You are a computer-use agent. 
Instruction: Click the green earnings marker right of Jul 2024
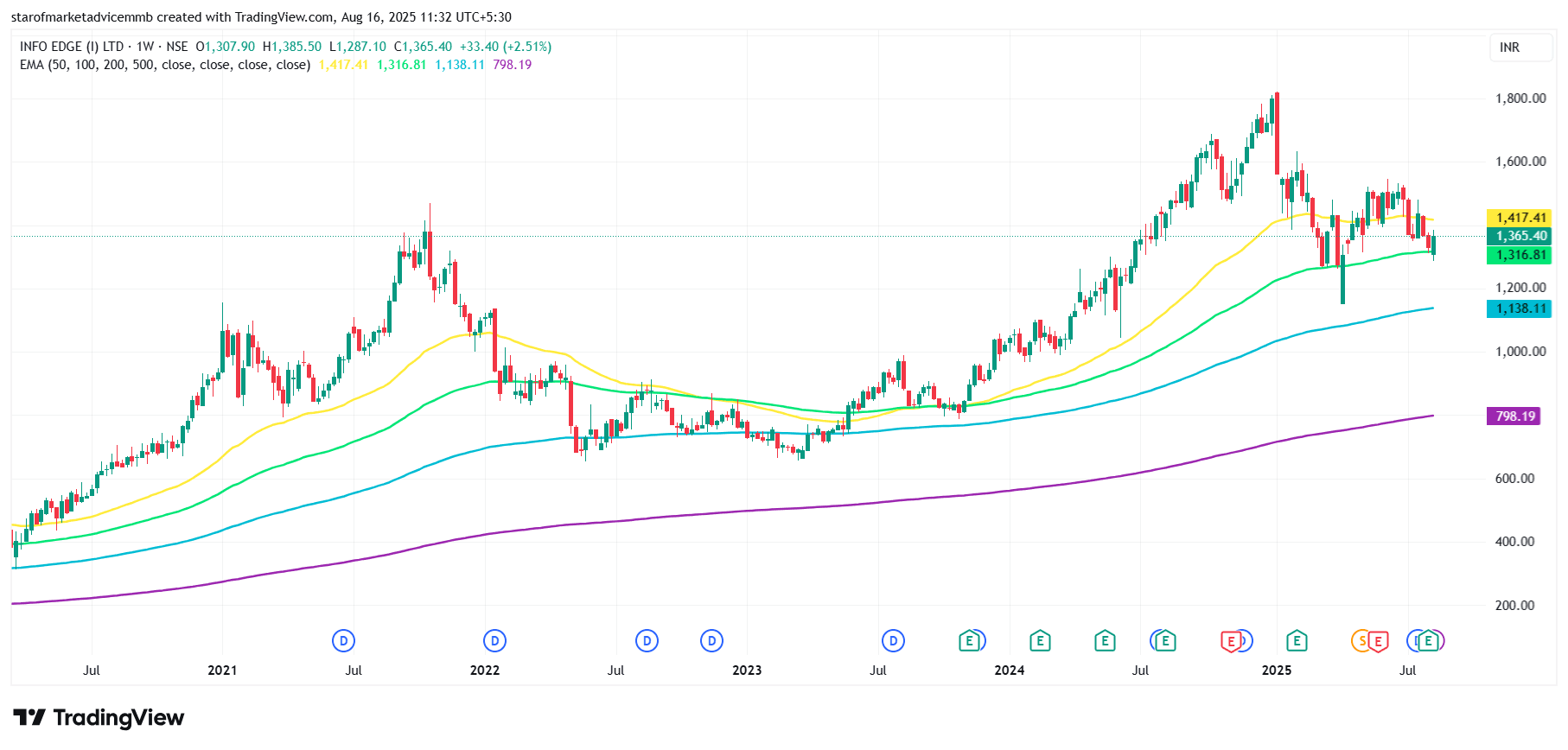point(1165,641)
